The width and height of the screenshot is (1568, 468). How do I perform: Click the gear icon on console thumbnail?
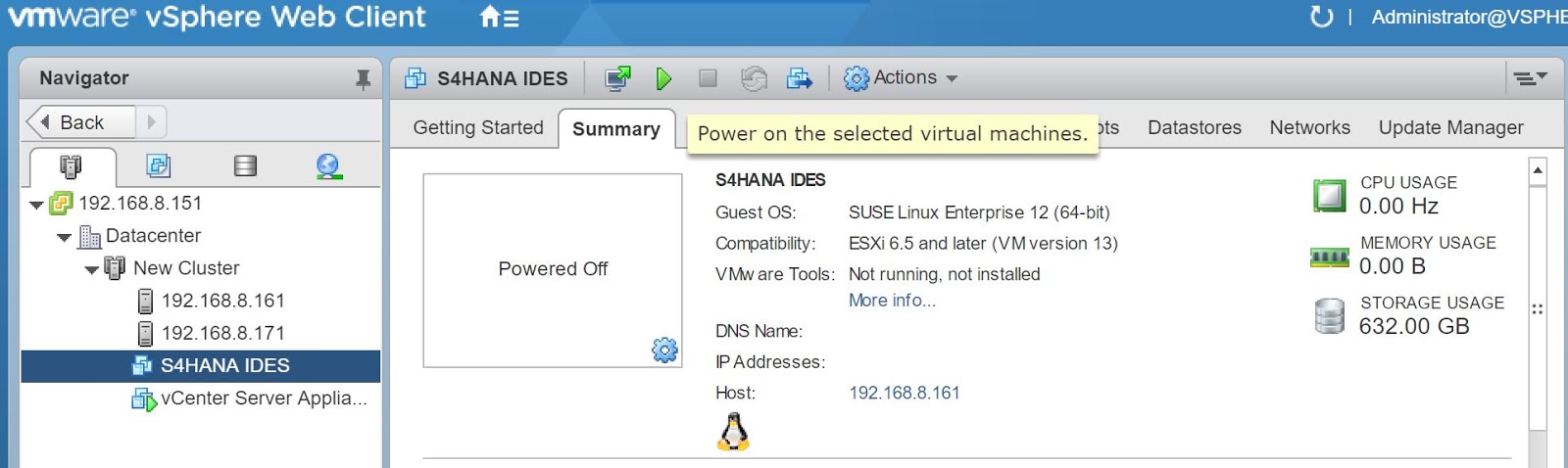click(x=664, y=350)
